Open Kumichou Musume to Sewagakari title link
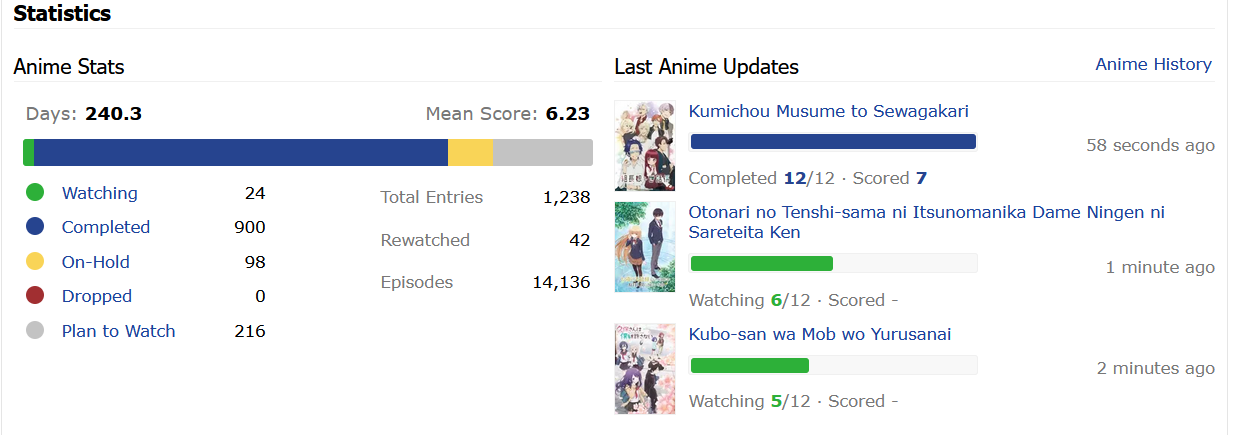Viewport: 1253px width, 435px height. (x=828, y=111)
